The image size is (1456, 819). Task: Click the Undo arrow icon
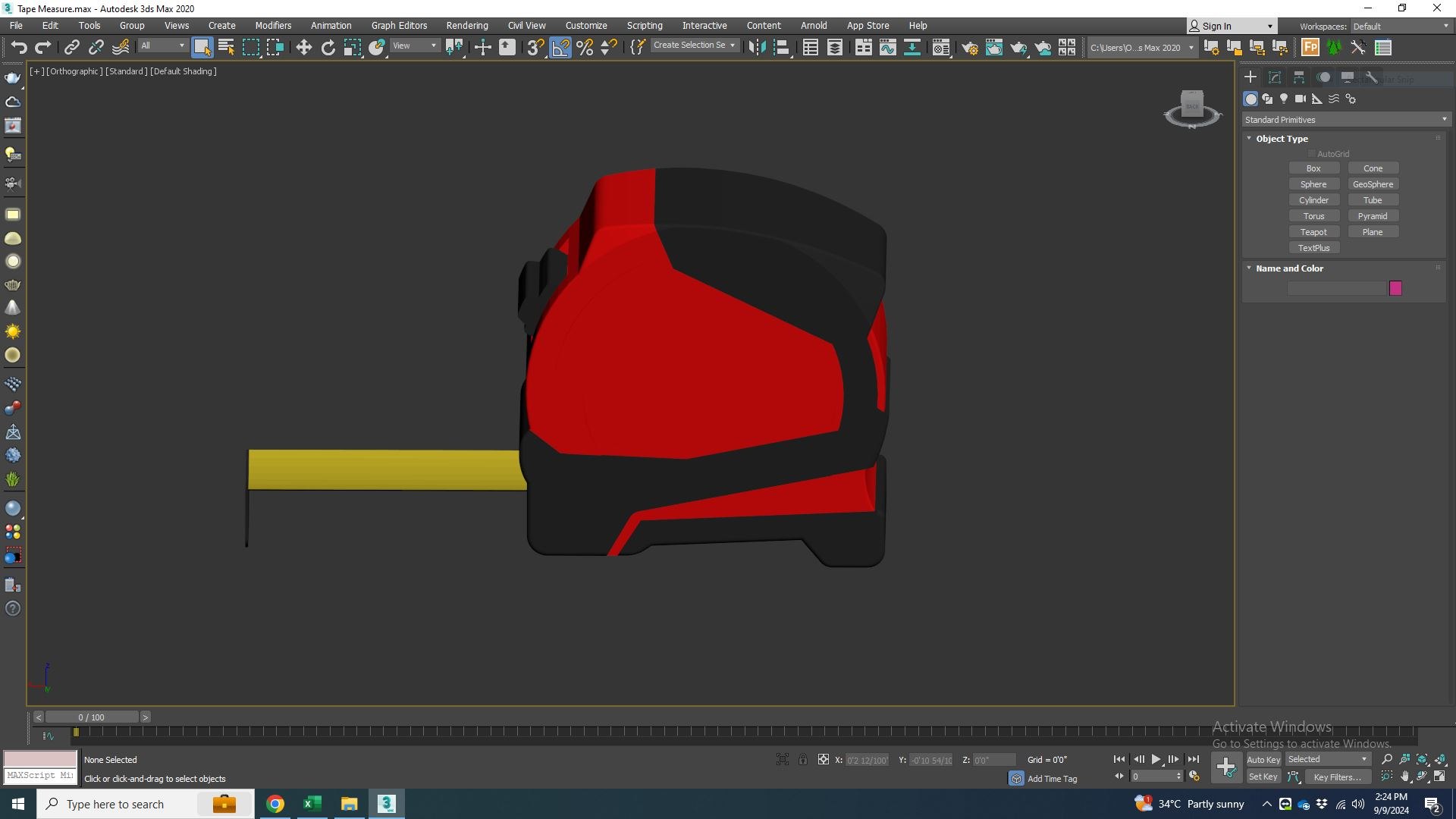point(18,48)
